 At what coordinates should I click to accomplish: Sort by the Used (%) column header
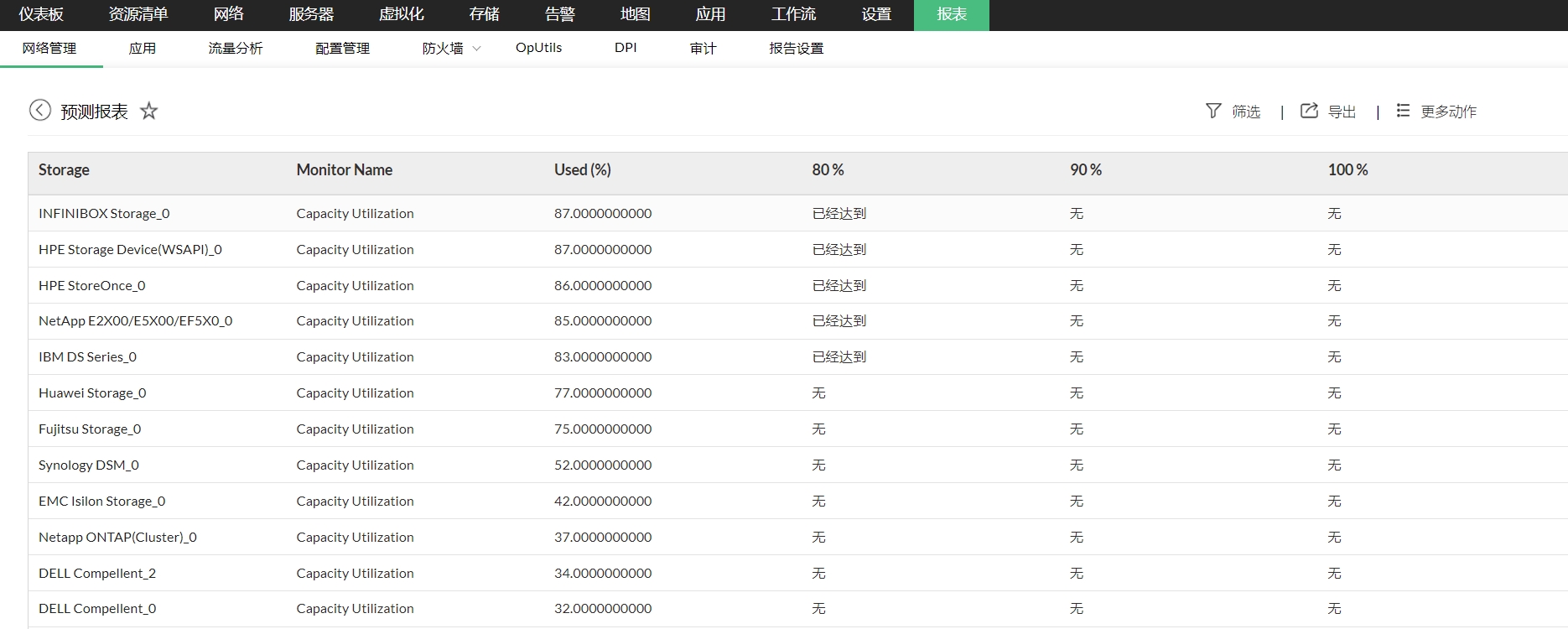coord(583,170)
